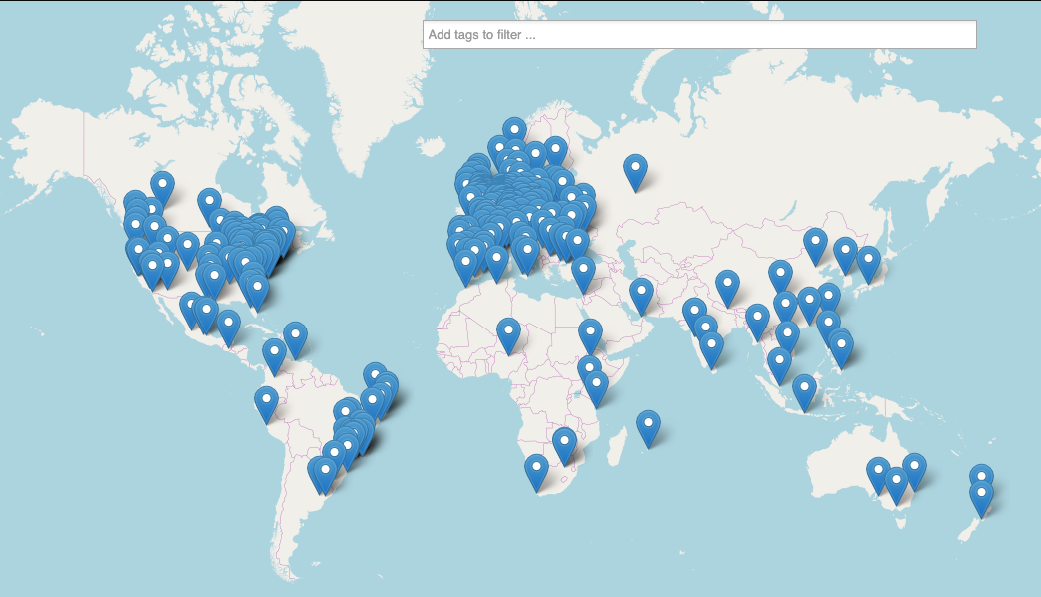Select the frontmost marker in the Philippines
This screenshot has height=597, width=1041.
[841, 349]
